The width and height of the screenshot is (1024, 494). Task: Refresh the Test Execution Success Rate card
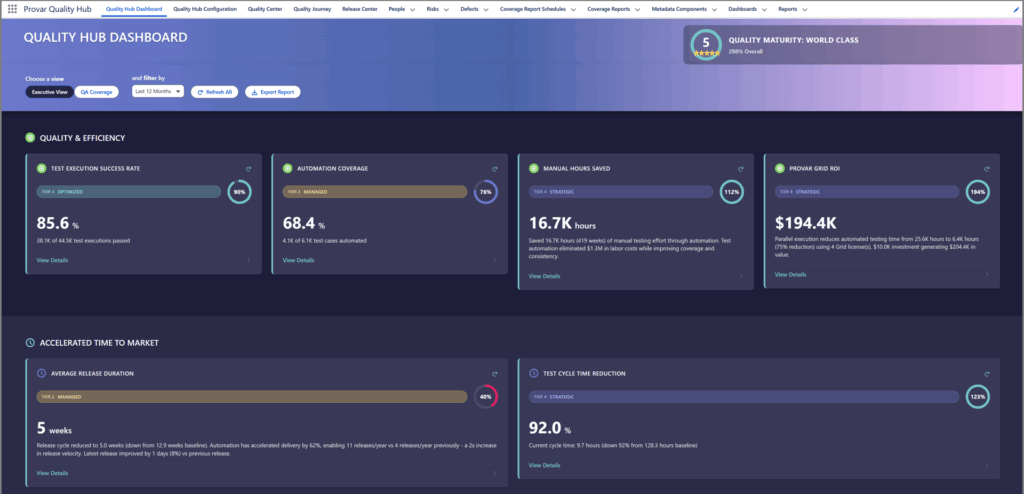pyautogui.click(x=247, y=168)
